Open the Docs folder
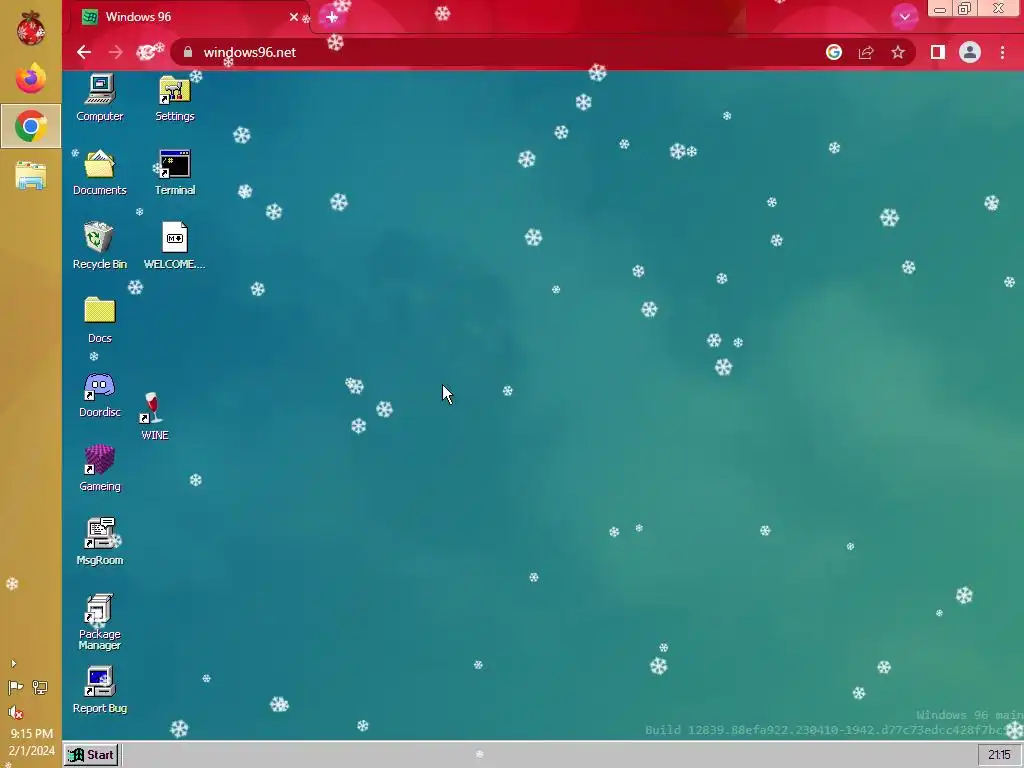Screen dimensions: 1024x768 click(99, 320)
